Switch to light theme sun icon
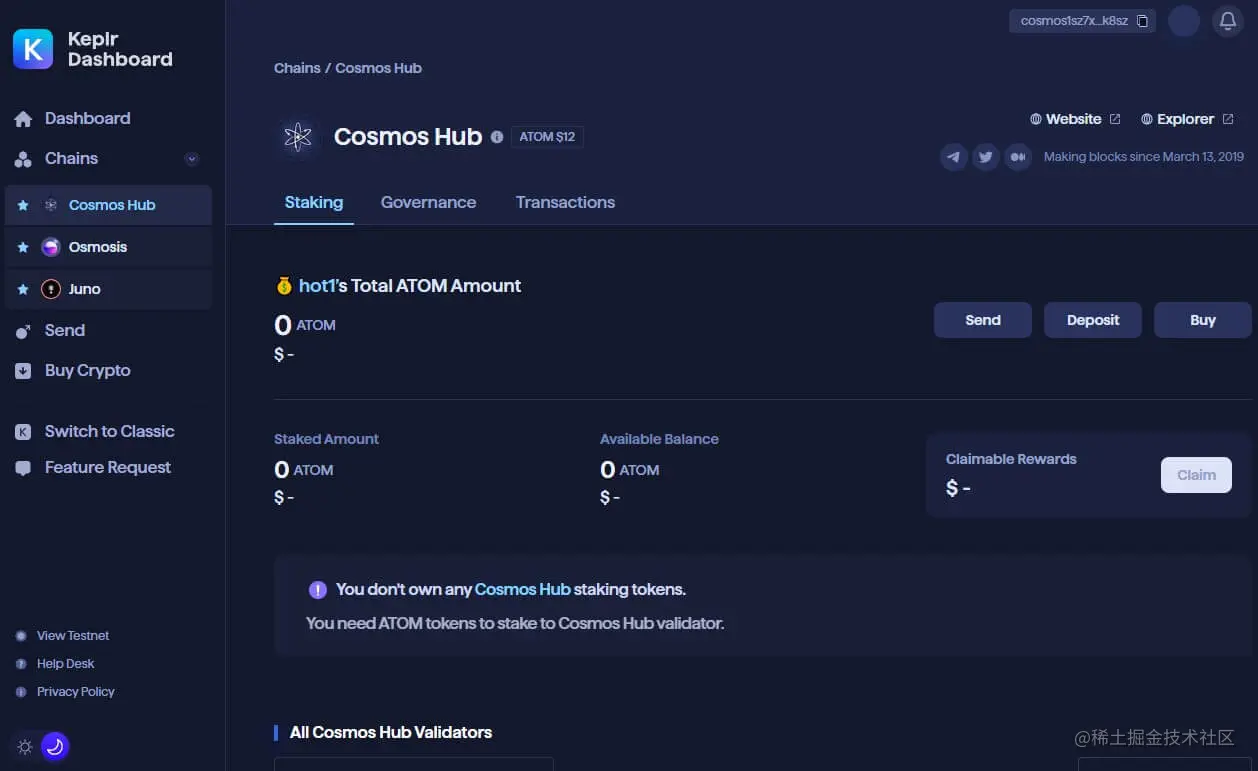Image resolution: width=1258 pixels, height=771 pixels. (x=25, y=747)
